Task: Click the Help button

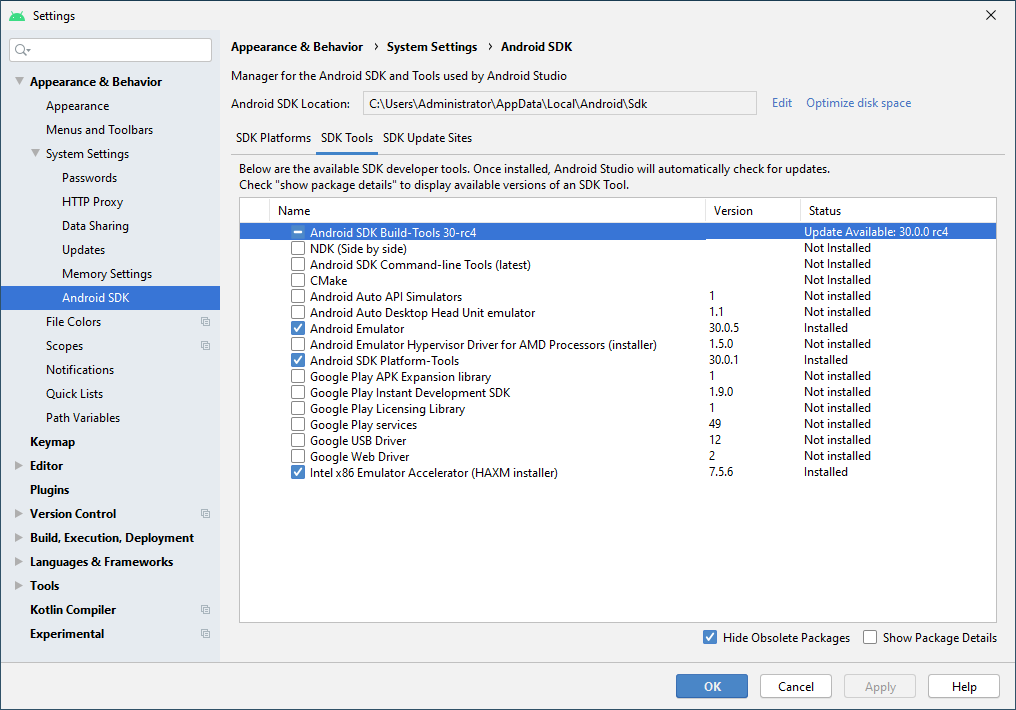Action: 964,687
